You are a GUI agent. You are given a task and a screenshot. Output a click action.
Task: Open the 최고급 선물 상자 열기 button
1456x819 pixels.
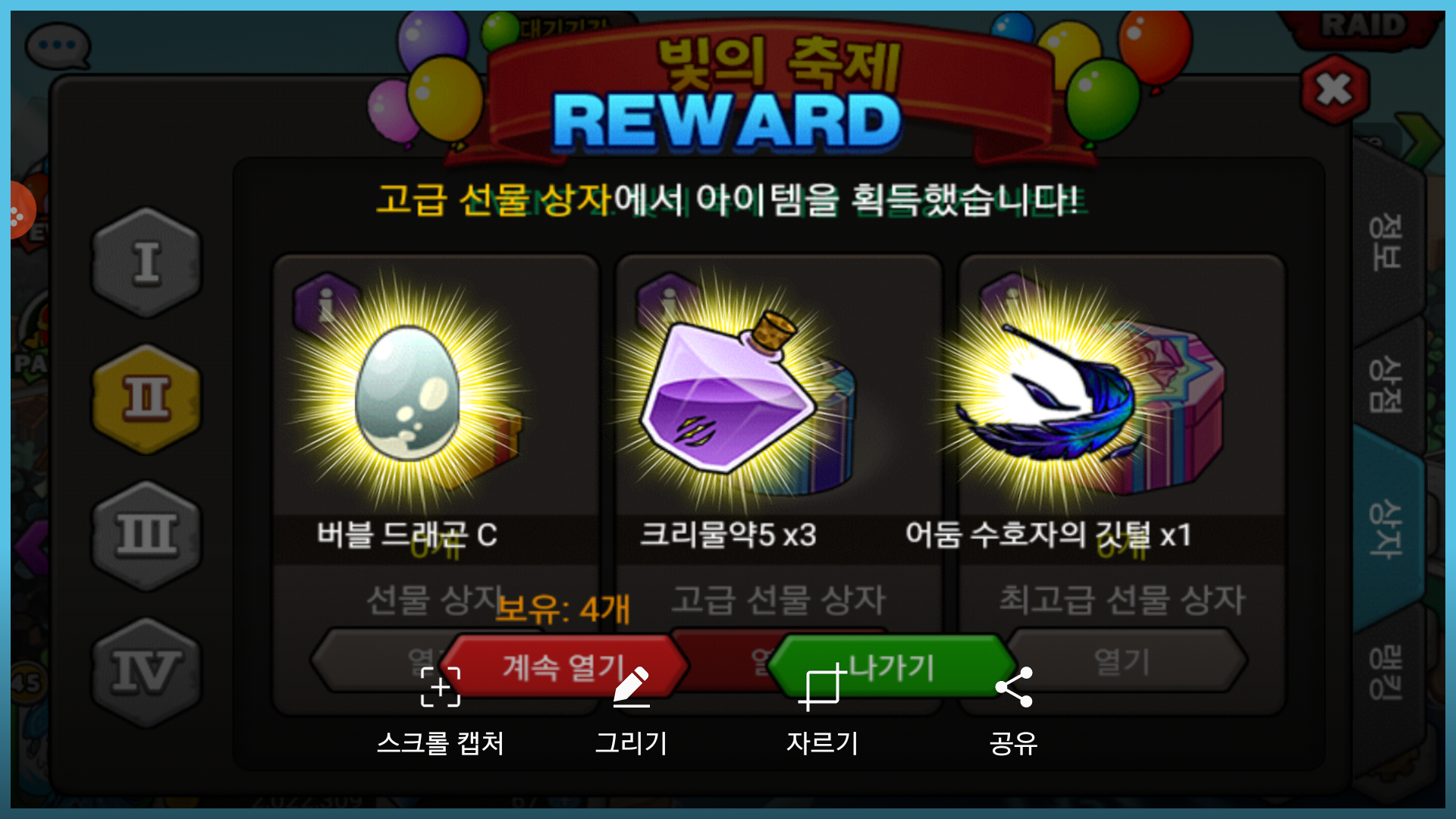pyautogui.click(x=1122, y=661)
